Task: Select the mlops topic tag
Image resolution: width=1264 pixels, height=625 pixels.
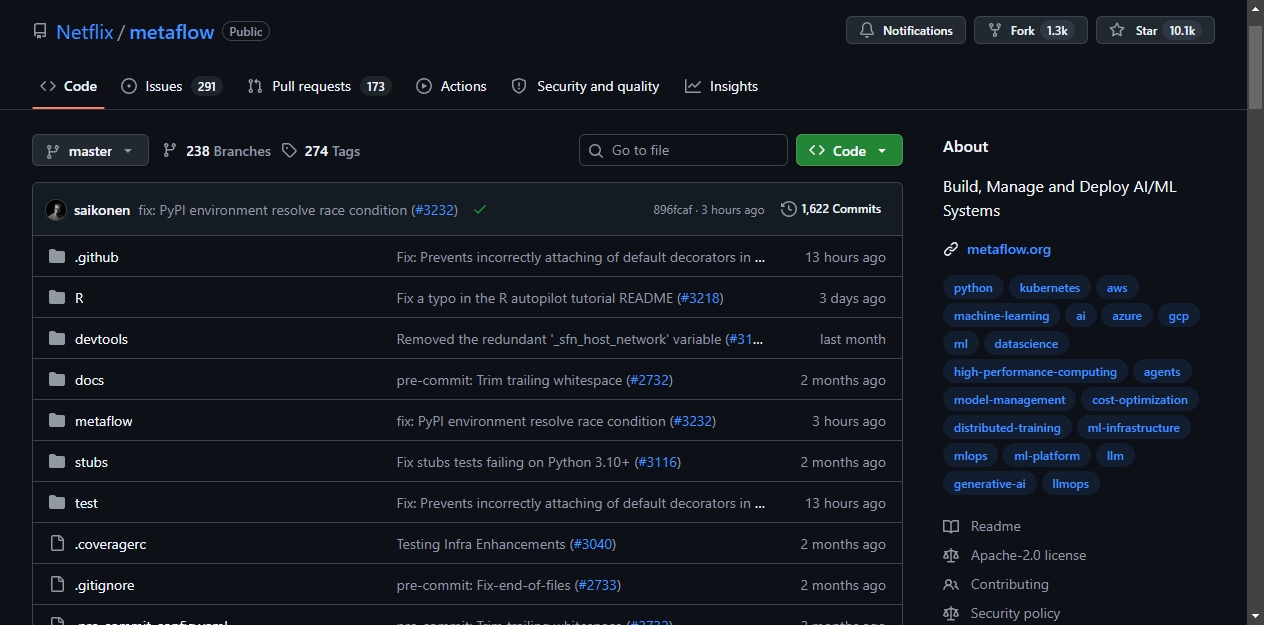Action: (x=970, y=456)
